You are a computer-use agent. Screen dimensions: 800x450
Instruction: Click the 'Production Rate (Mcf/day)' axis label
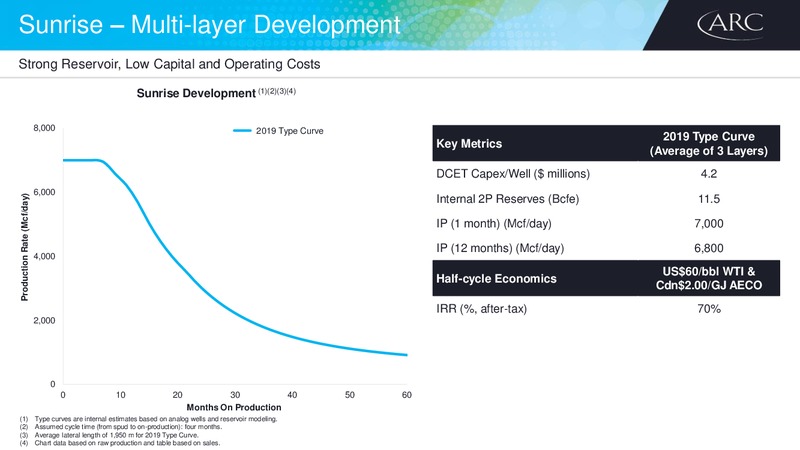pos(24,247)
